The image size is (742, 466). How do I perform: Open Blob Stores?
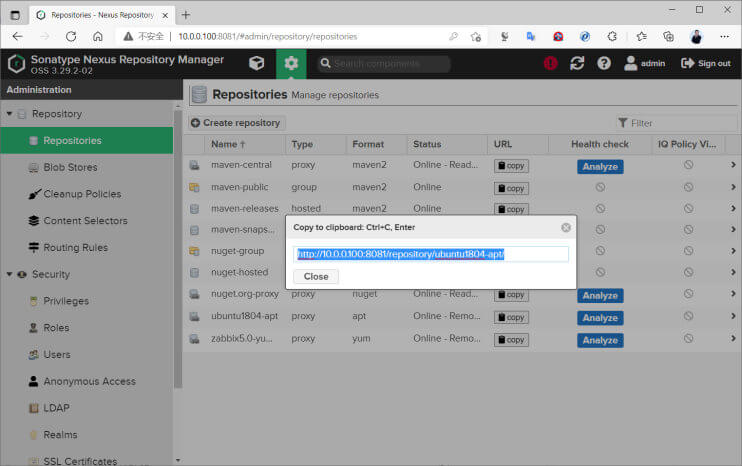(70, 167)
